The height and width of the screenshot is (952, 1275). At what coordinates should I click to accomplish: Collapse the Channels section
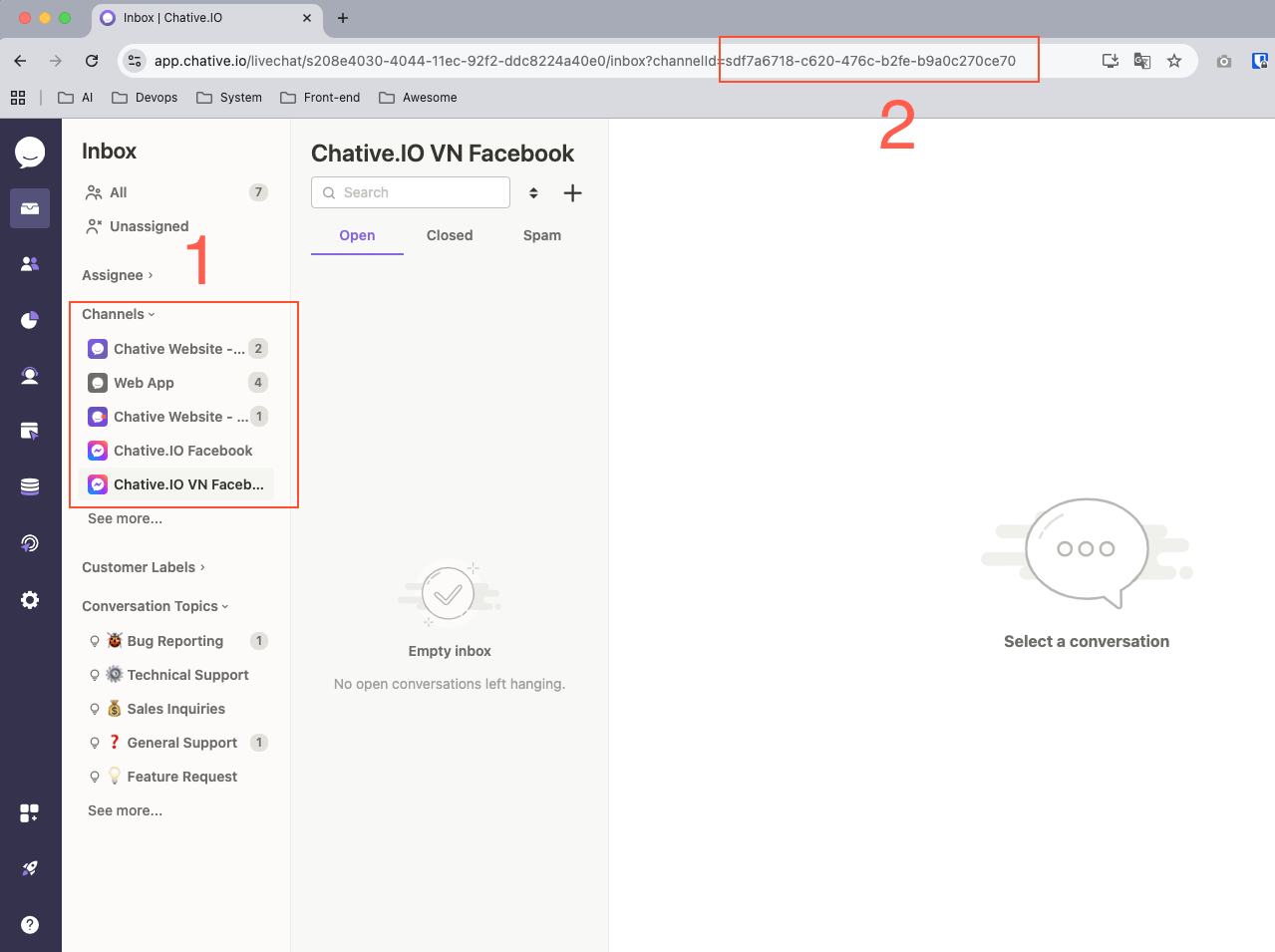tap(118, 314)
